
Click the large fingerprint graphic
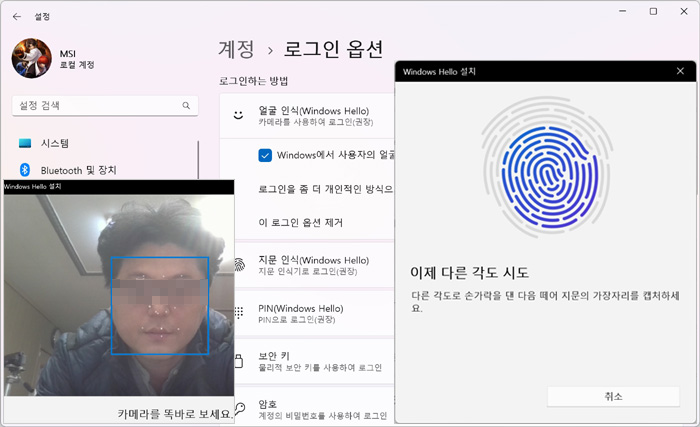547,167
